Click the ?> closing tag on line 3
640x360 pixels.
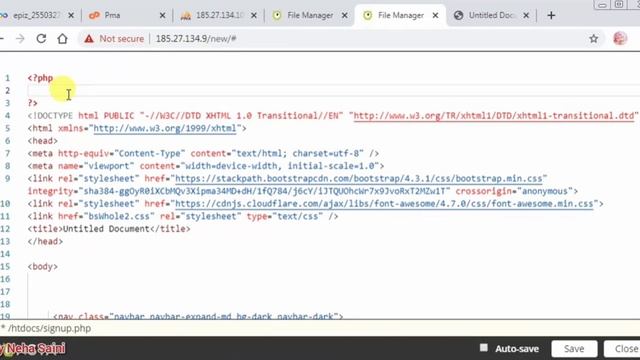pos(33,103)
